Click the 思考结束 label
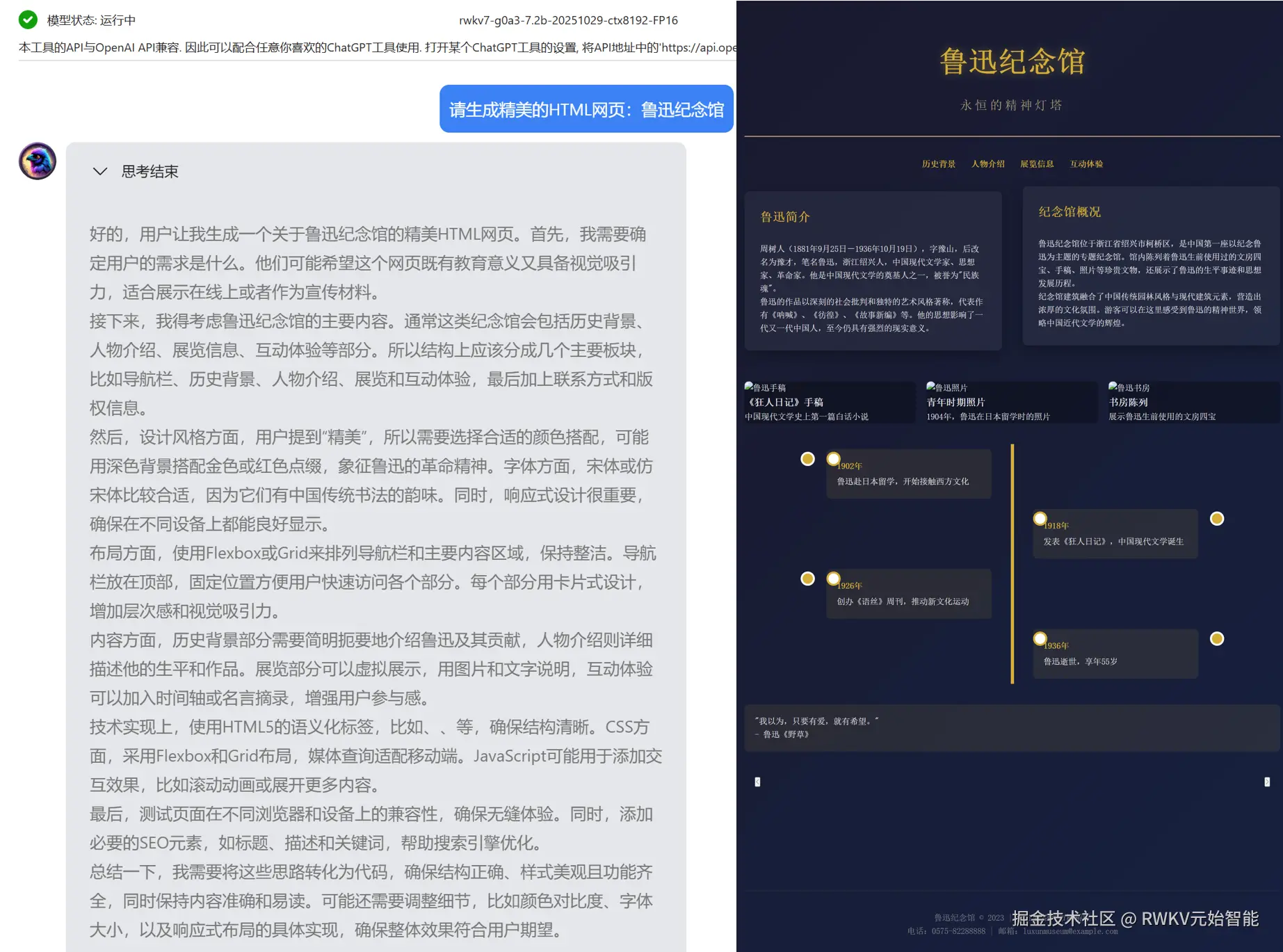The image size is (1283, 952). (150, 172)
